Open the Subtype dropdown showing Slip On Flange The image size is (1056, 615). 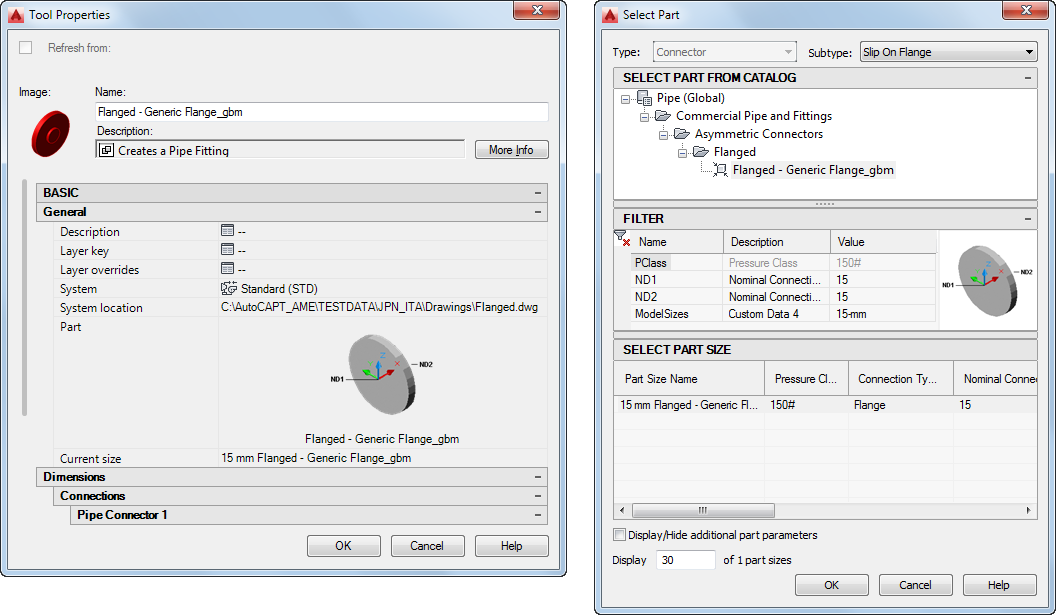coord(948,52)
